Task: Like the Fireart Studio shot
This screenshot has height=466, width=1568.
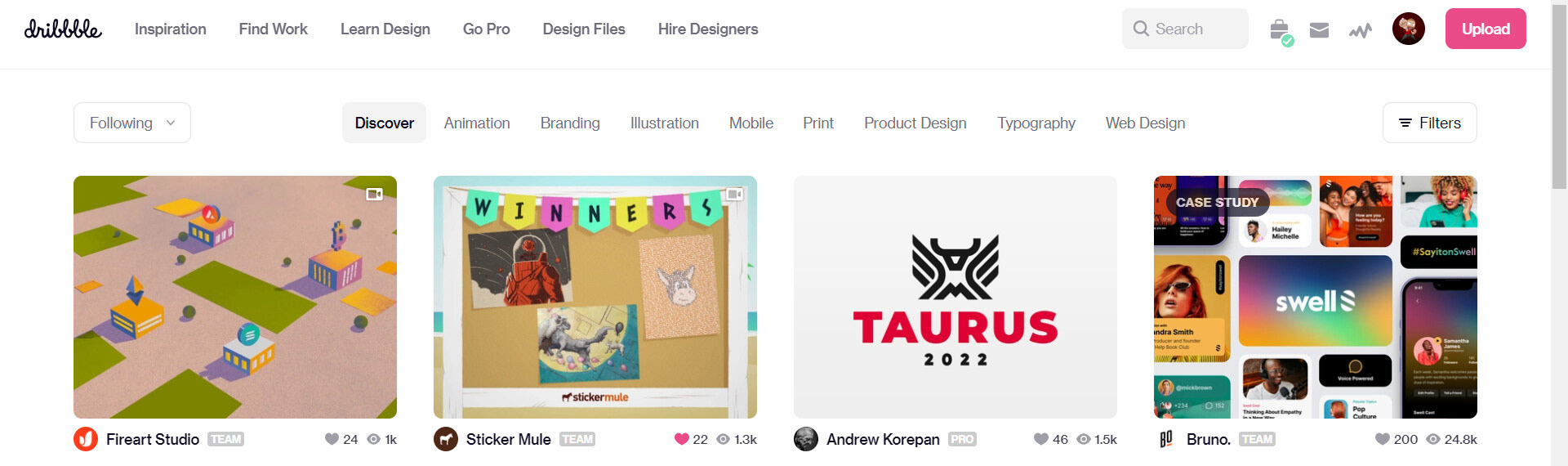Action: point(332,439)
